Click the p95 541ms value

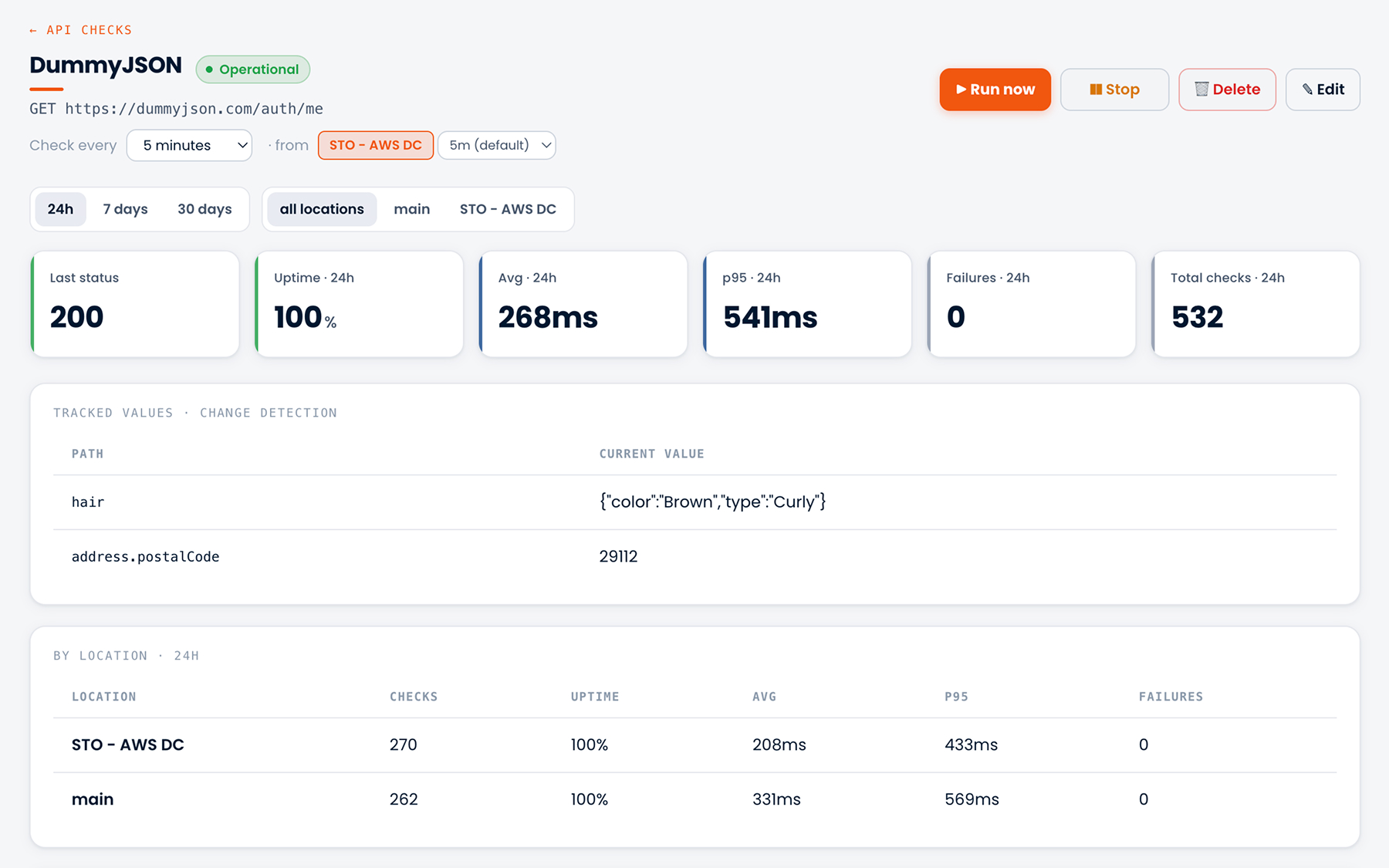click(770, 317)
